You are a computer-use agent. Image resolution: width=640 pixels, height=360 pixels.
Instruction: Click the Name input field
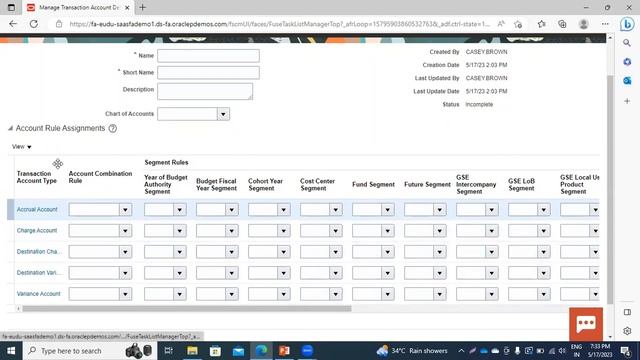[208, 56]
